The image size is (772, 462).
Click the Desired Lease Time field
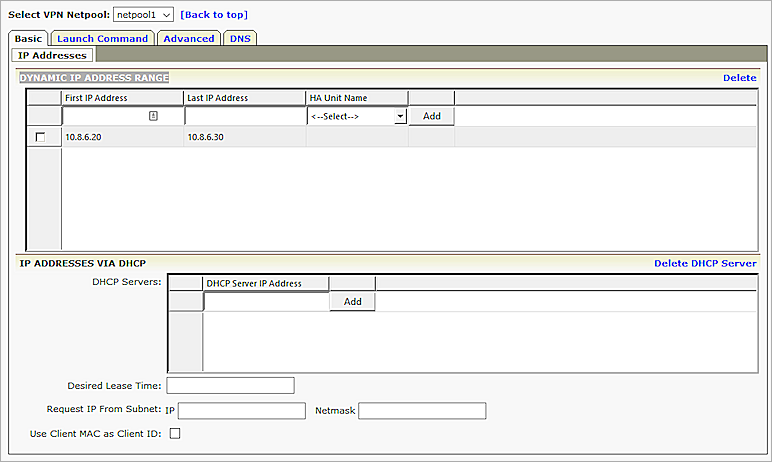[230, 385]
